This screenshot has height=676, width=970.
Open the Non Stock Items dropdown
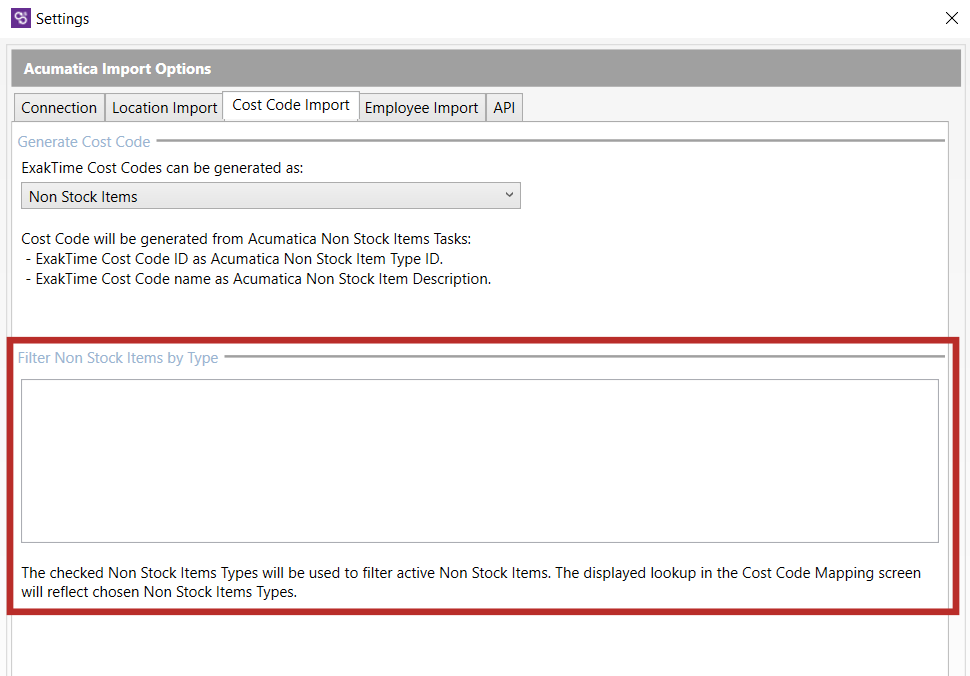pos(271,196)
